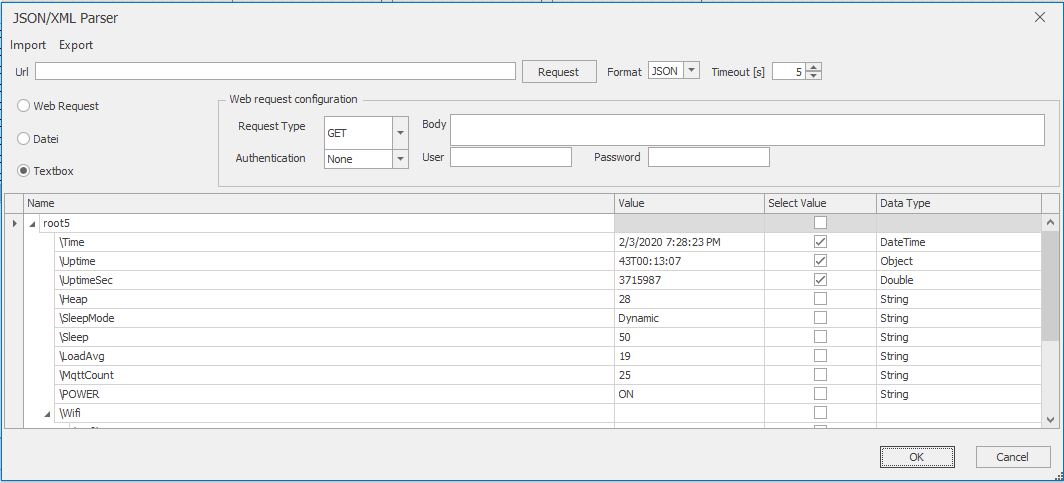Toggle the root5 Select Value checkbox
Screen dimensions: 1064x483
coord(820,223)
